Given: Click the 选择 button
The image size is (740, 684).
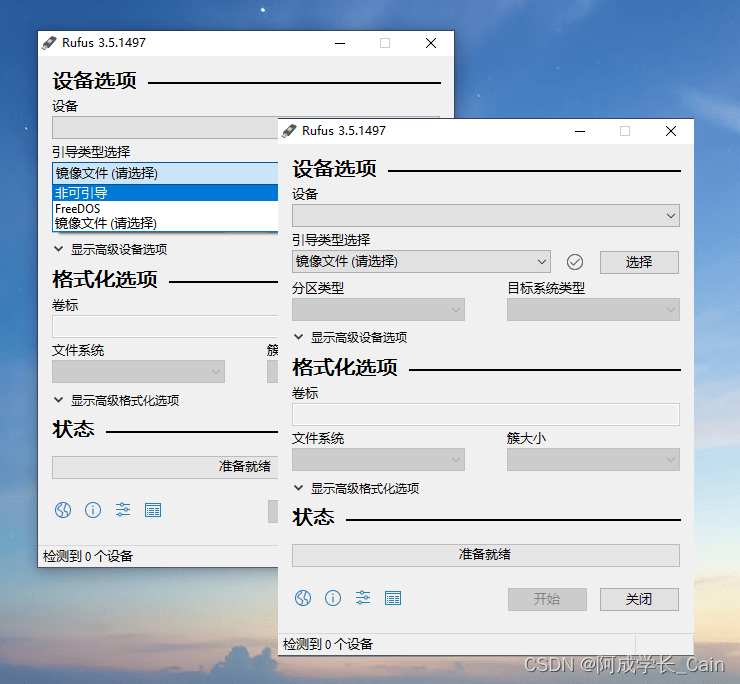Looking at the screenshot, I should 639,262.
